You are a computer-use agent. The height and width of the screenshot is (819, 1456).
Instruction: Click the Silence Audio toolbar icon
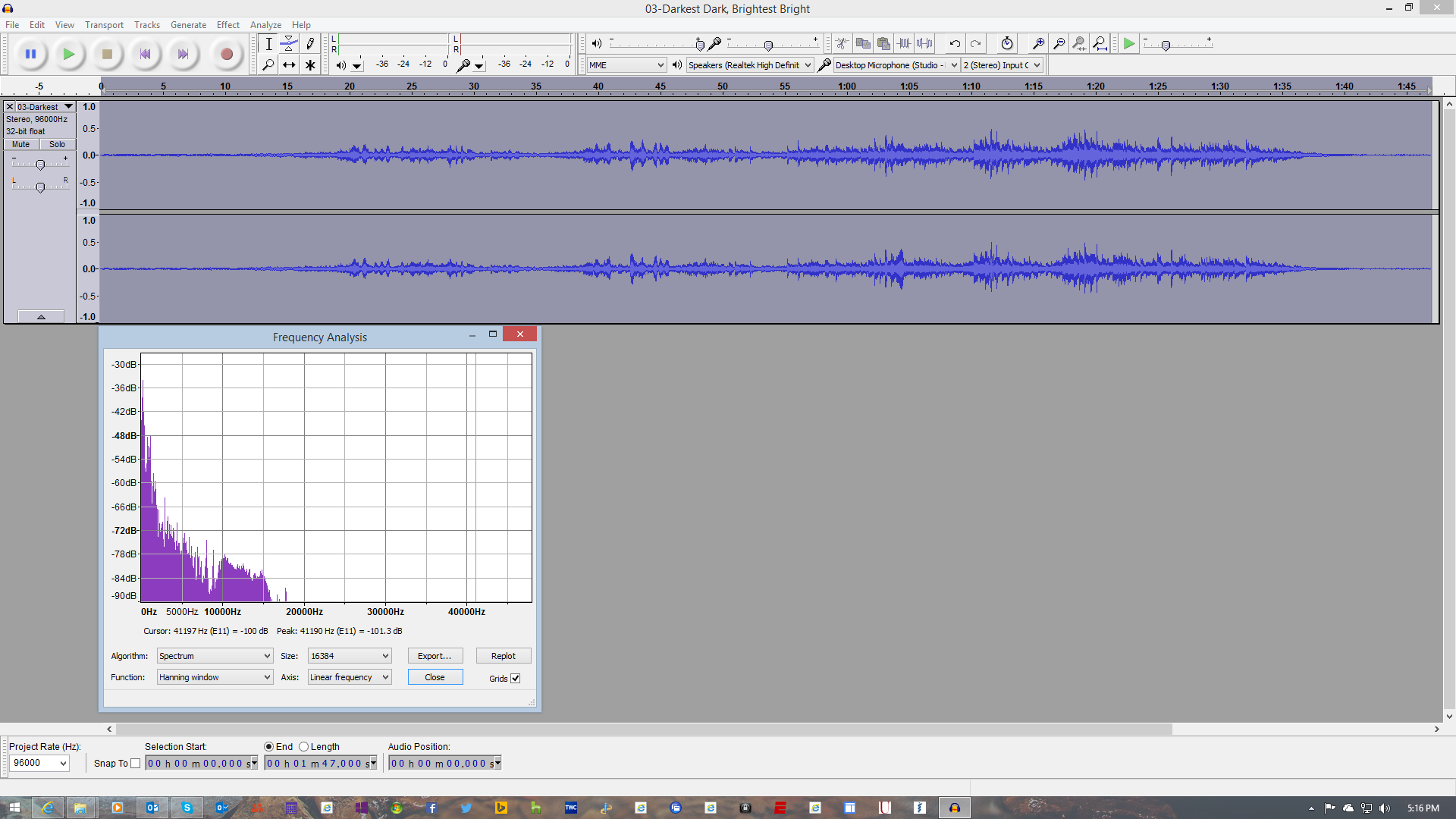925,43
